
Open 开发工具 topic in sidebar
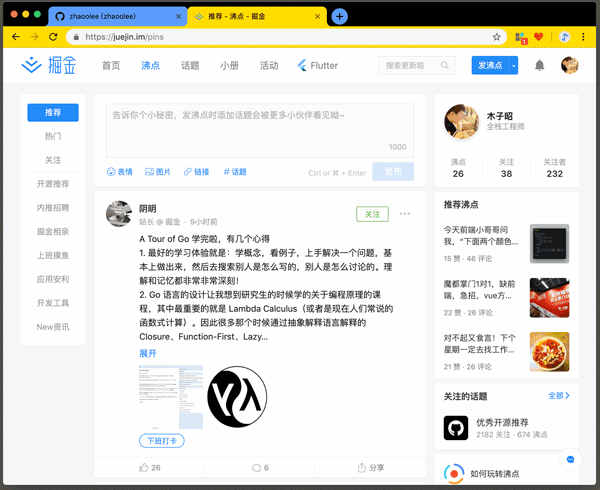pyautogui.click(x=53, y=303)
